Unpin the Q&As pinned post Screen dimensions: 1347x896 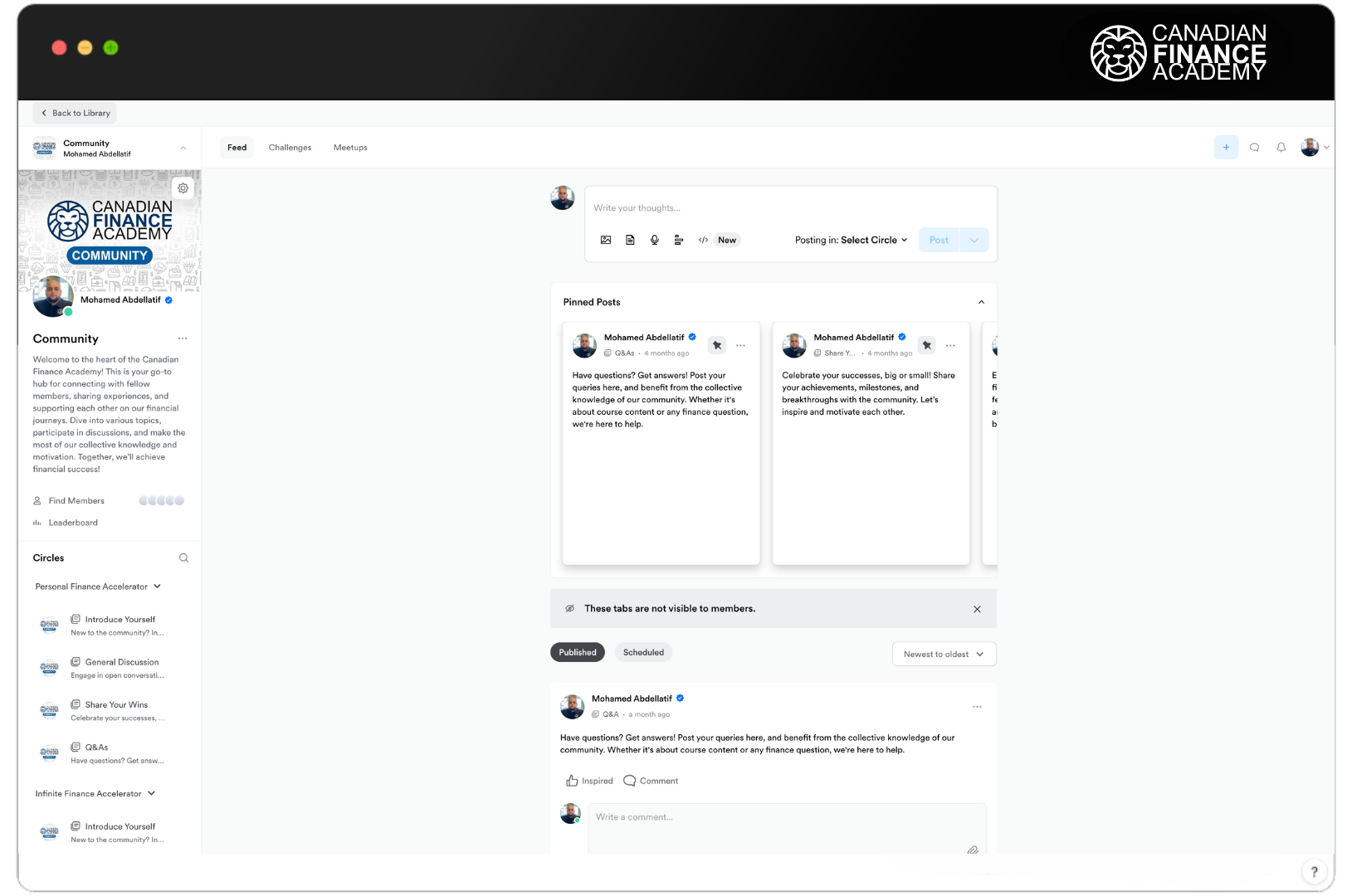point(717,345)
